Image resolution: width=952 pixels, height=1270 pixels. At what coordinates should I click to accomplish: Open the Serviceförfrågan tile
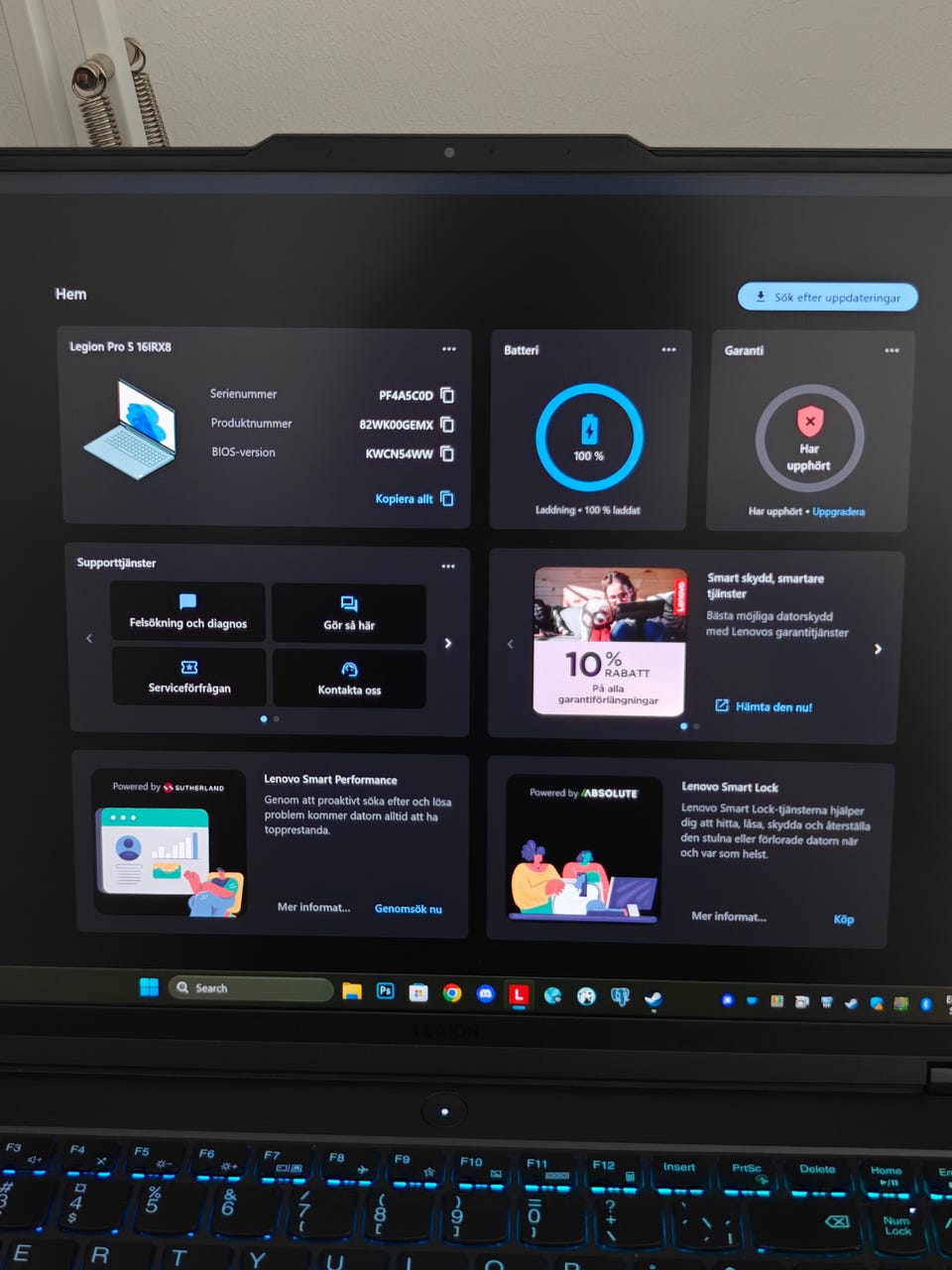point(189,677)
